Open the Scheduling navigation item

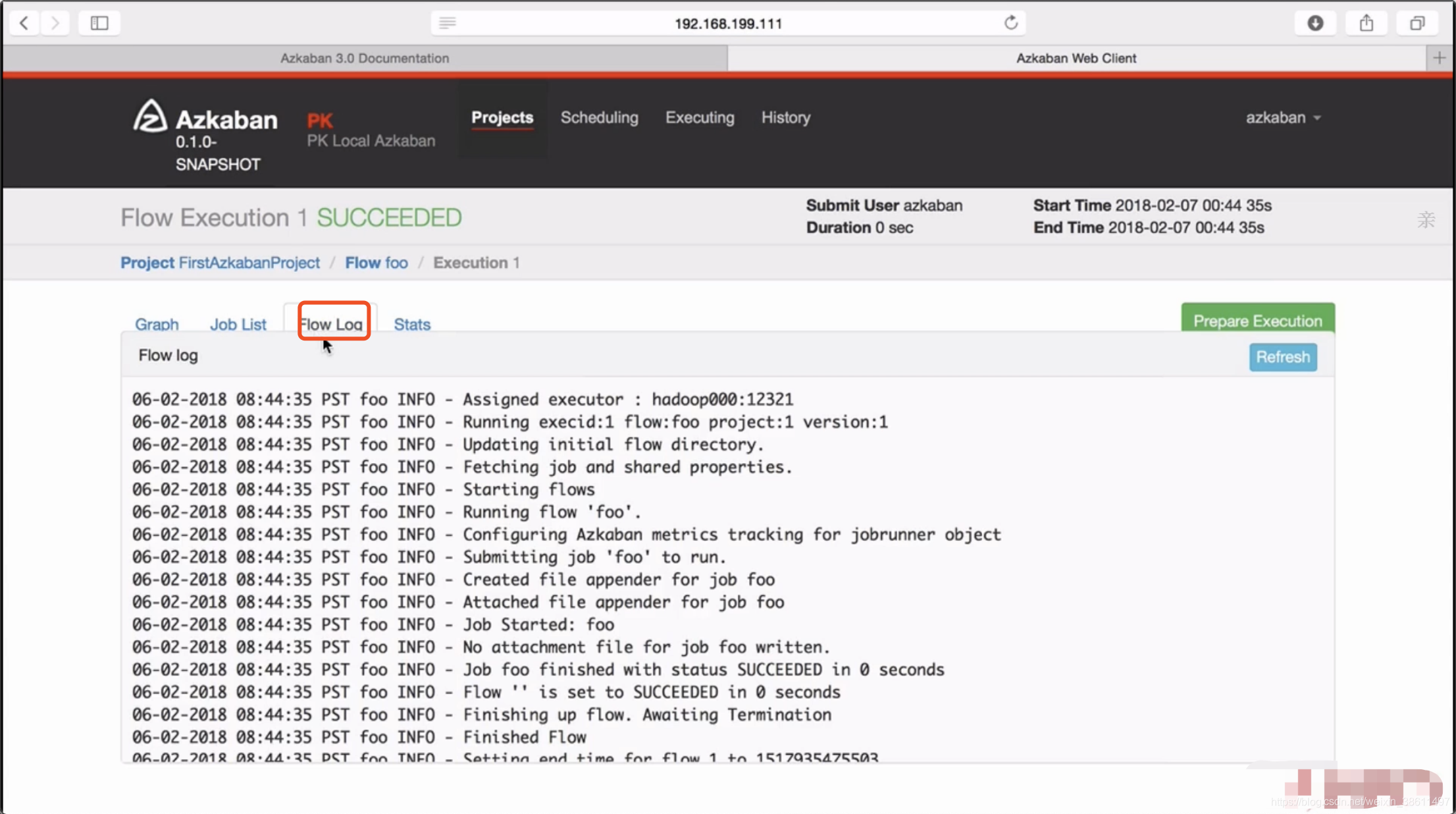[x=599, y=117]
